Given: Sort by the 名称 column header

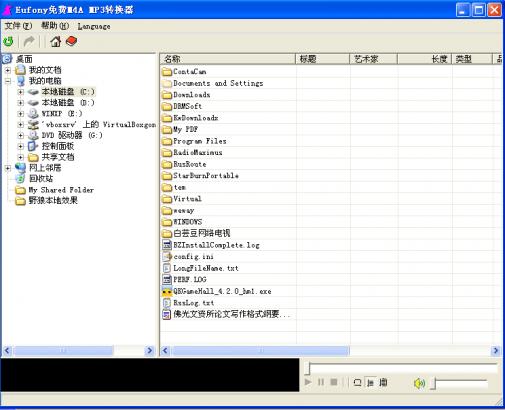Looking at the screenshot, I should (228, 59).
